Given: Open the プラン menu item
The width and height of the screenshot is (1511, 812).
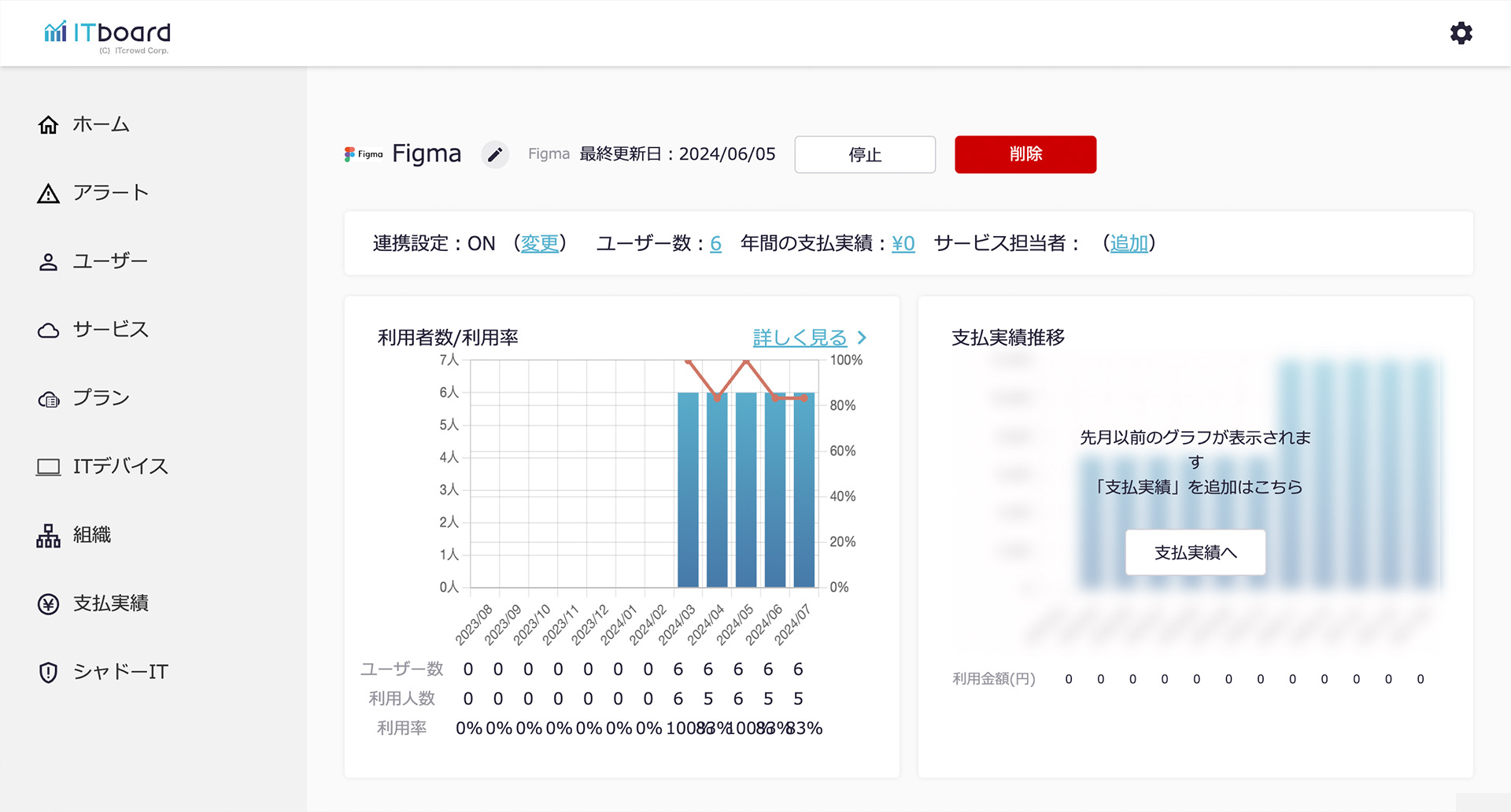Looking at the screenshot, I should click(x=101, y=398).
